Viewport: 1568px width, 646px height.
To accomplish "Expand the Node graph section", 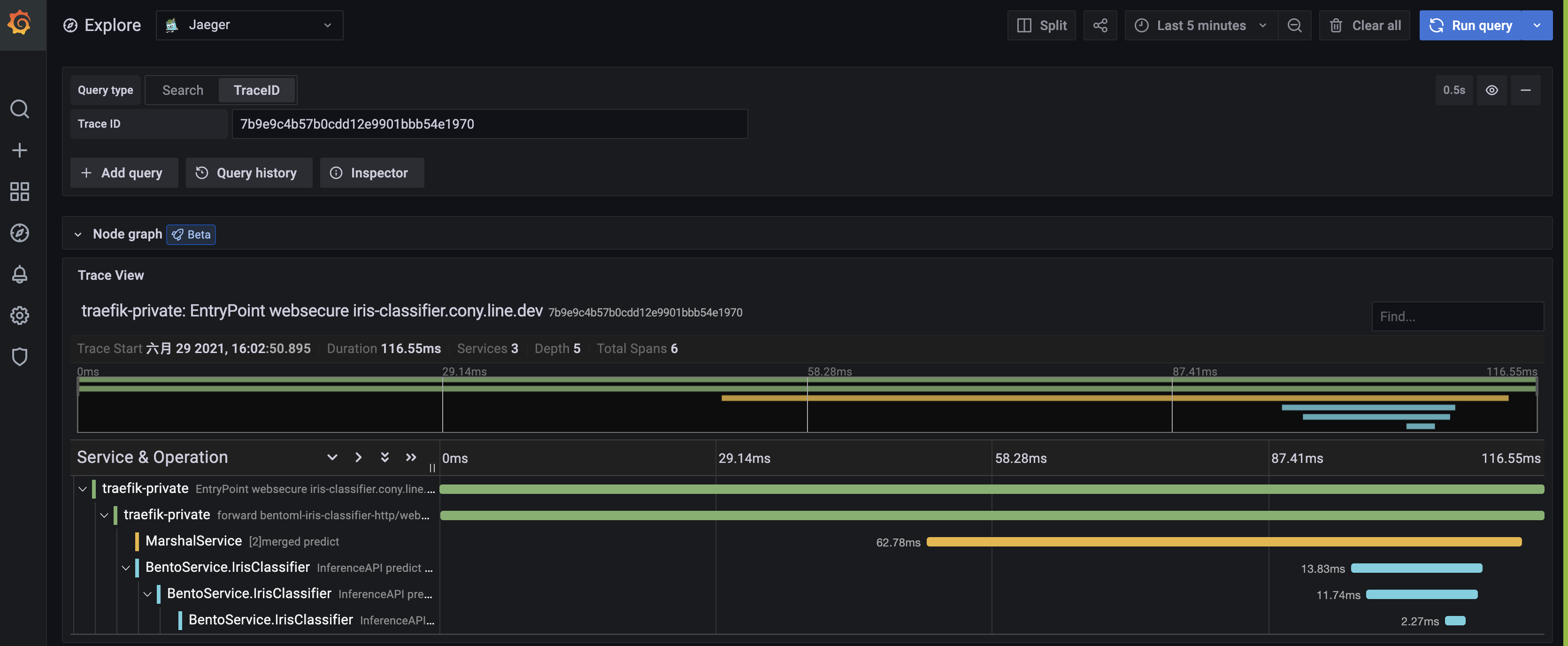I will [78, 234].
